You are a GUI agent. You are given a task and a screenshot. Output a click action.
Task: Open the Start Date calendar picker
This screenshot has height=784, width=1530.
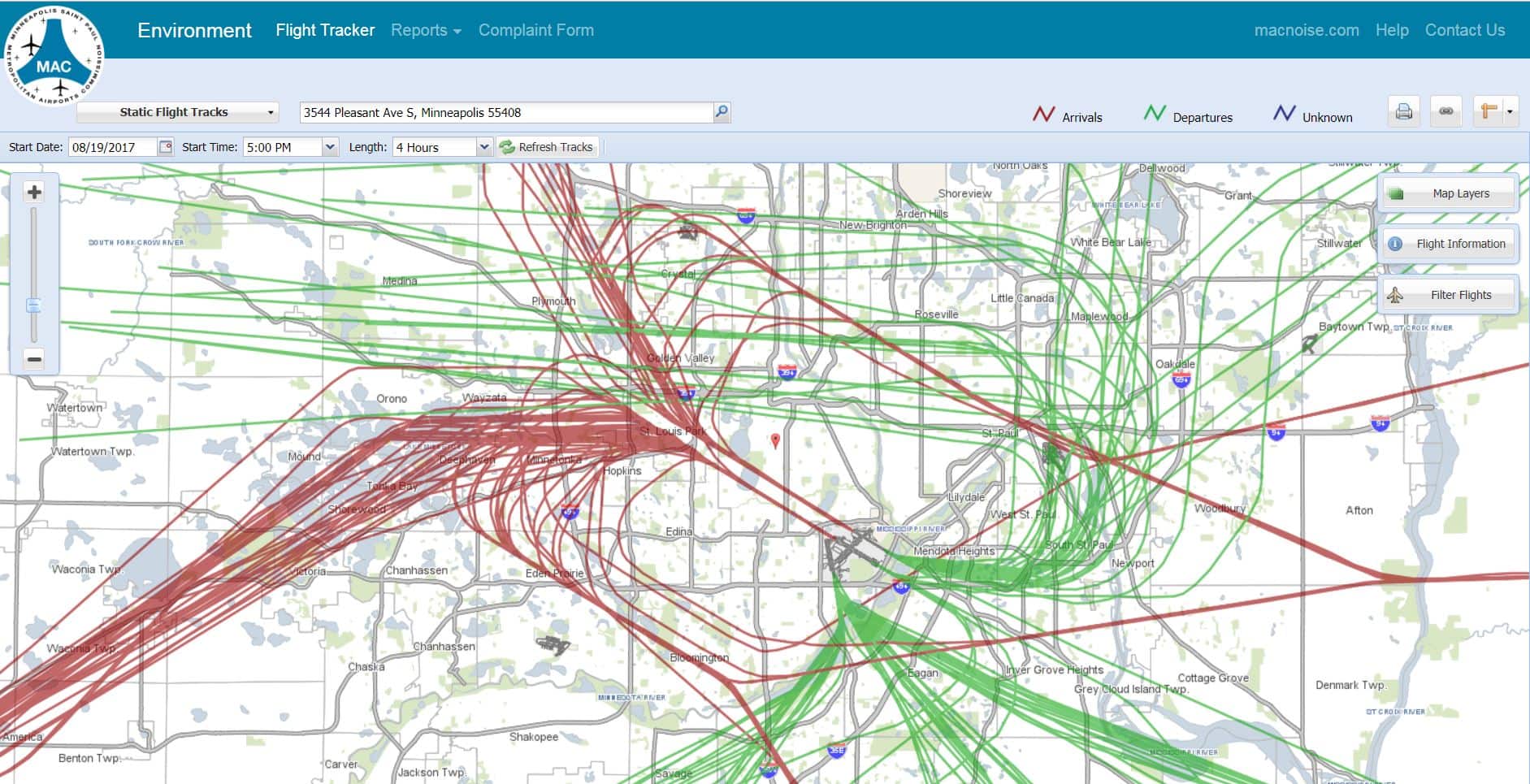pyautogui.click(x=166, y=147)
